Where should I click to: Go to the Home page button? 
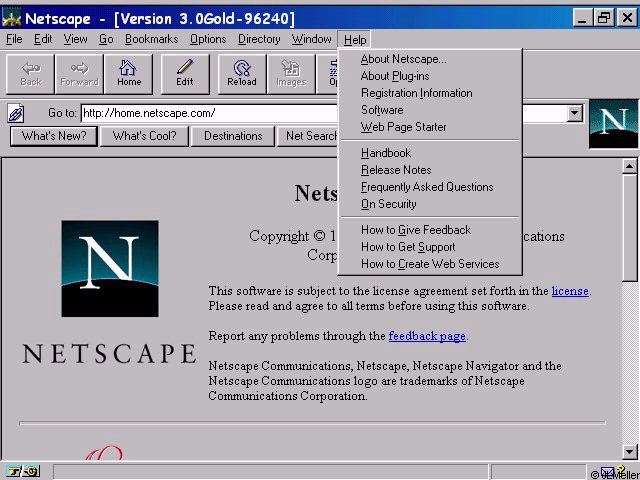point(129,74)
